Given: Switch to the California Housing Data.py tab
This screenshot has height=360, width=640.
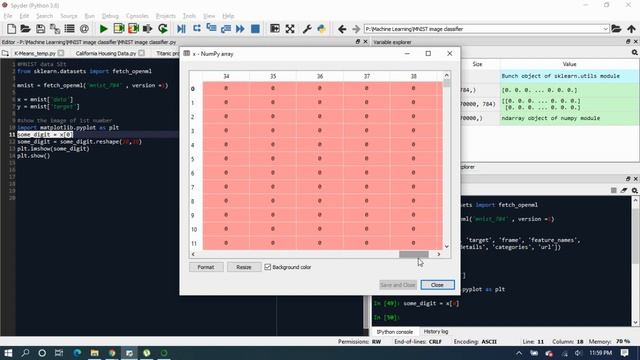Looking at the screenshot, I should pyautogui.click(x=106, y=53).
